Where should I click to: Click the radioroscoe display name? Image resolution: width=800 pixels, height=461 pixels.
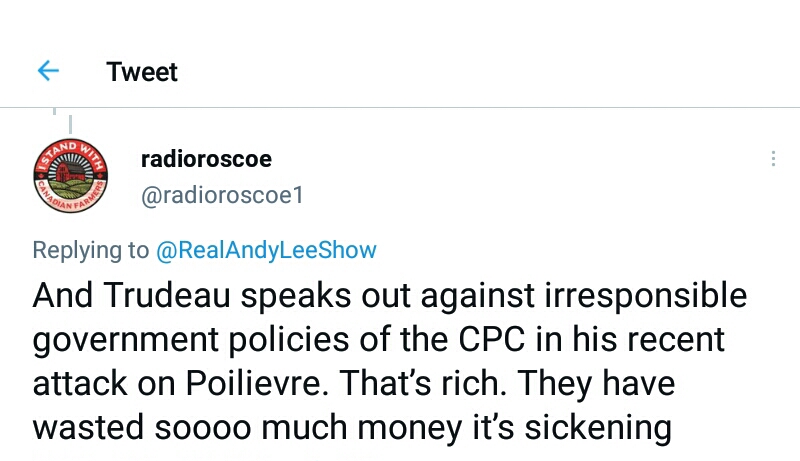click(x=206, y=159)
